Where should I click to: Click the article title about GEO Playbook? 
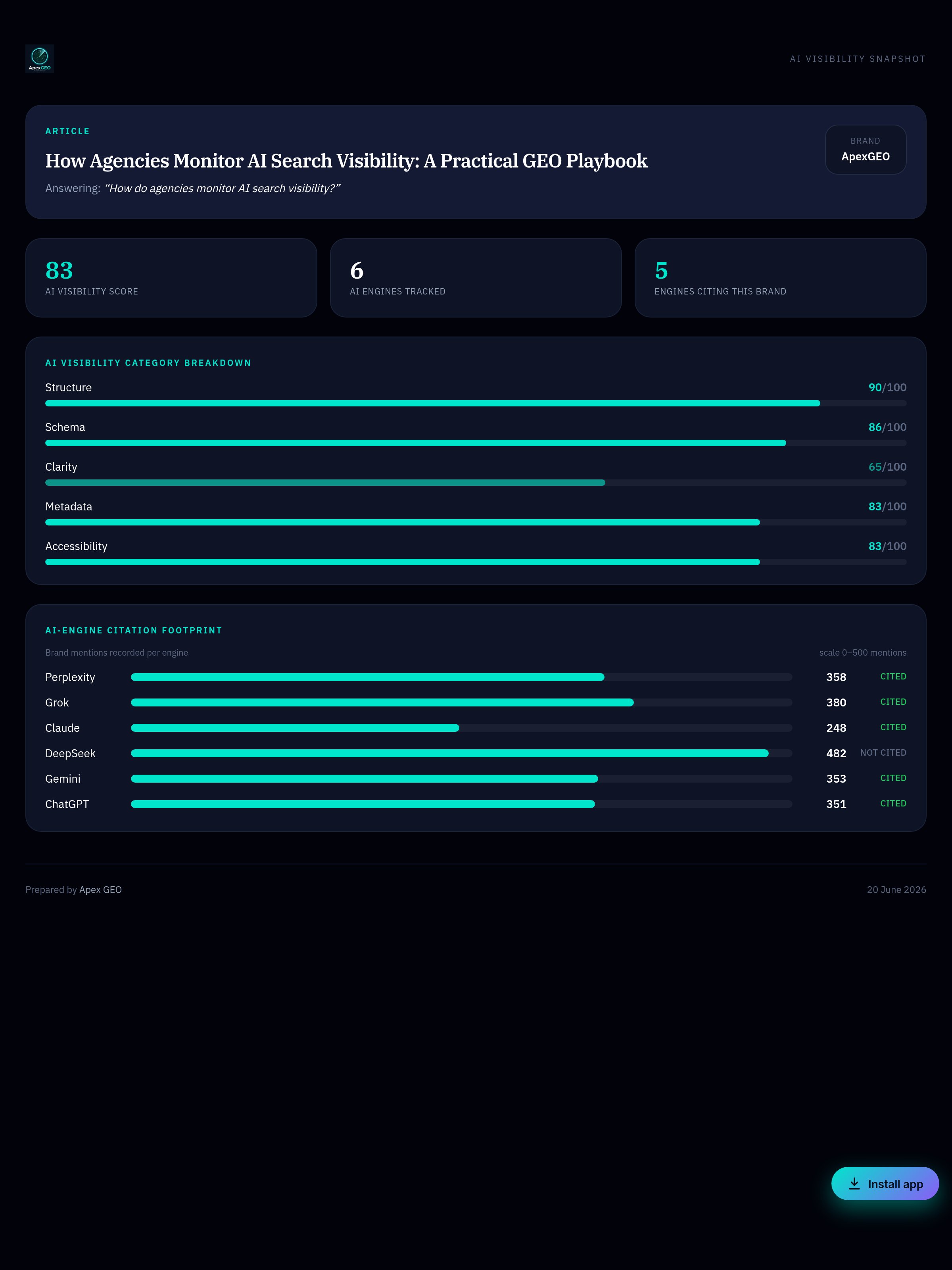[x=346, y=161]
